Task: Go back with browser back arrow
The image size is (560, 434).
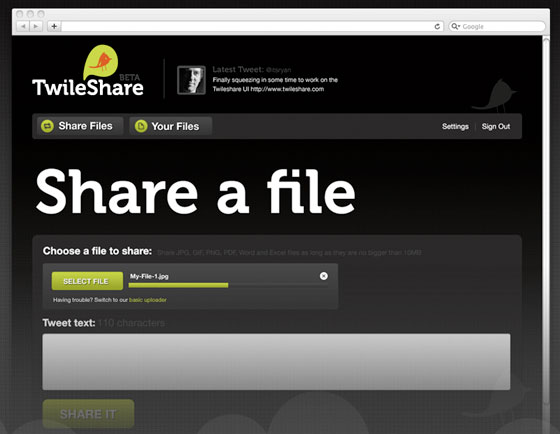Action: click(23, 26)
